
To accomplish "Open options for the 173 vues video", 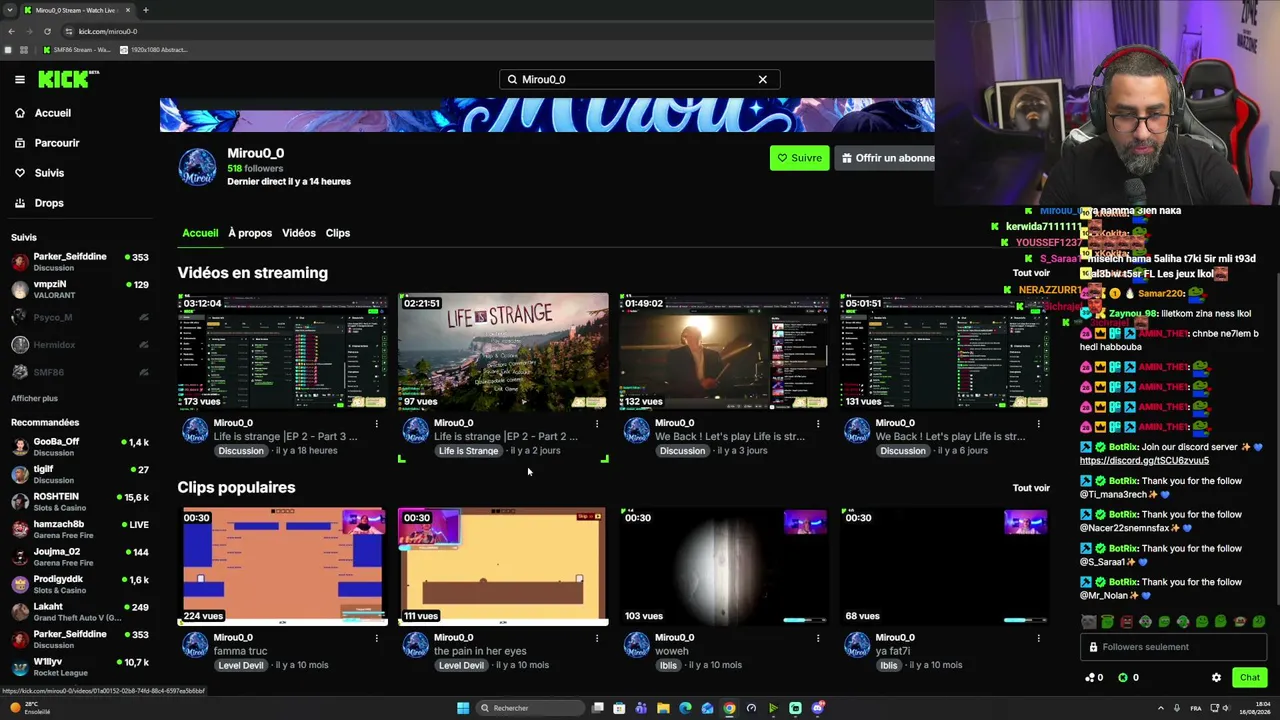I will pos(376,424).
